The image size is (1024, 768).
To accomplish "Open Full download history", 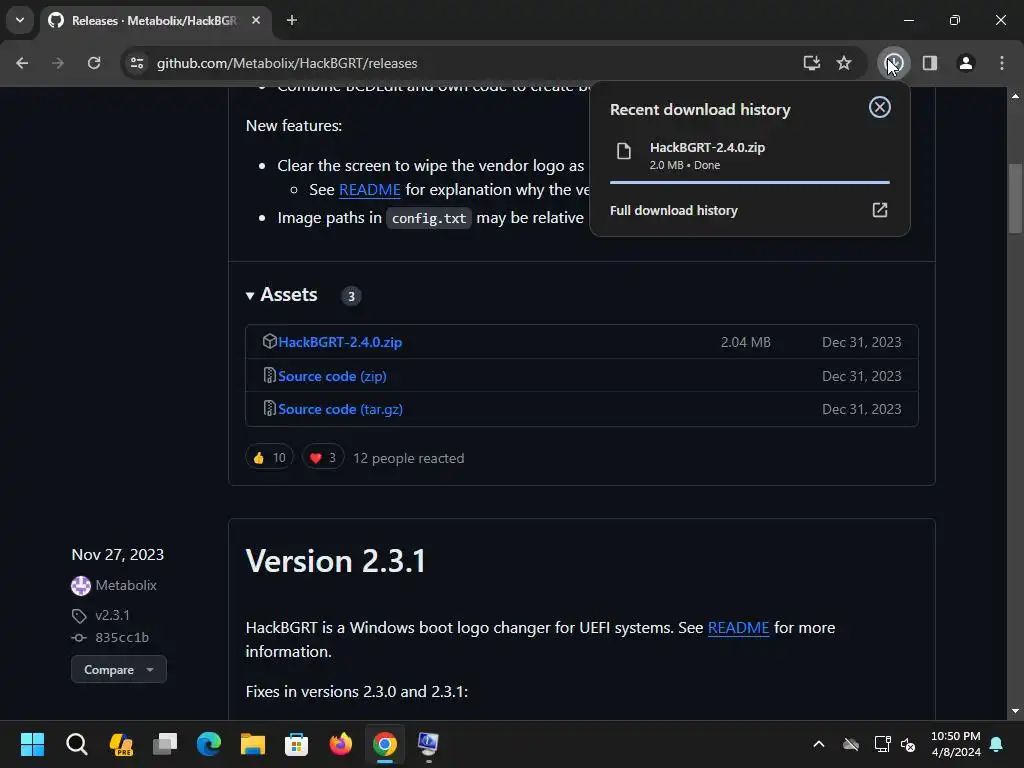I will click(x=673, y=210).
